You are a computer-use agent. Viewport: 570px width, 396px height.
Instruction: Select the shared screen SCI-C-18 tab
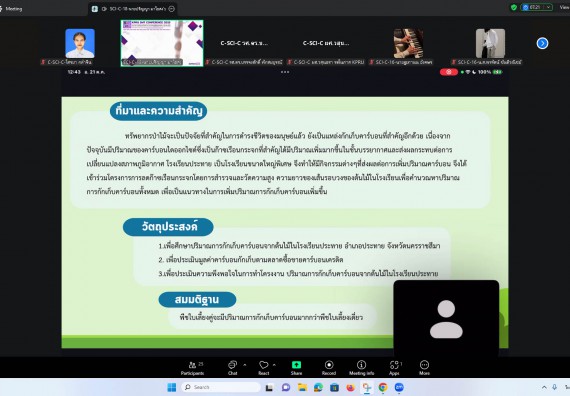click(133, 9)
